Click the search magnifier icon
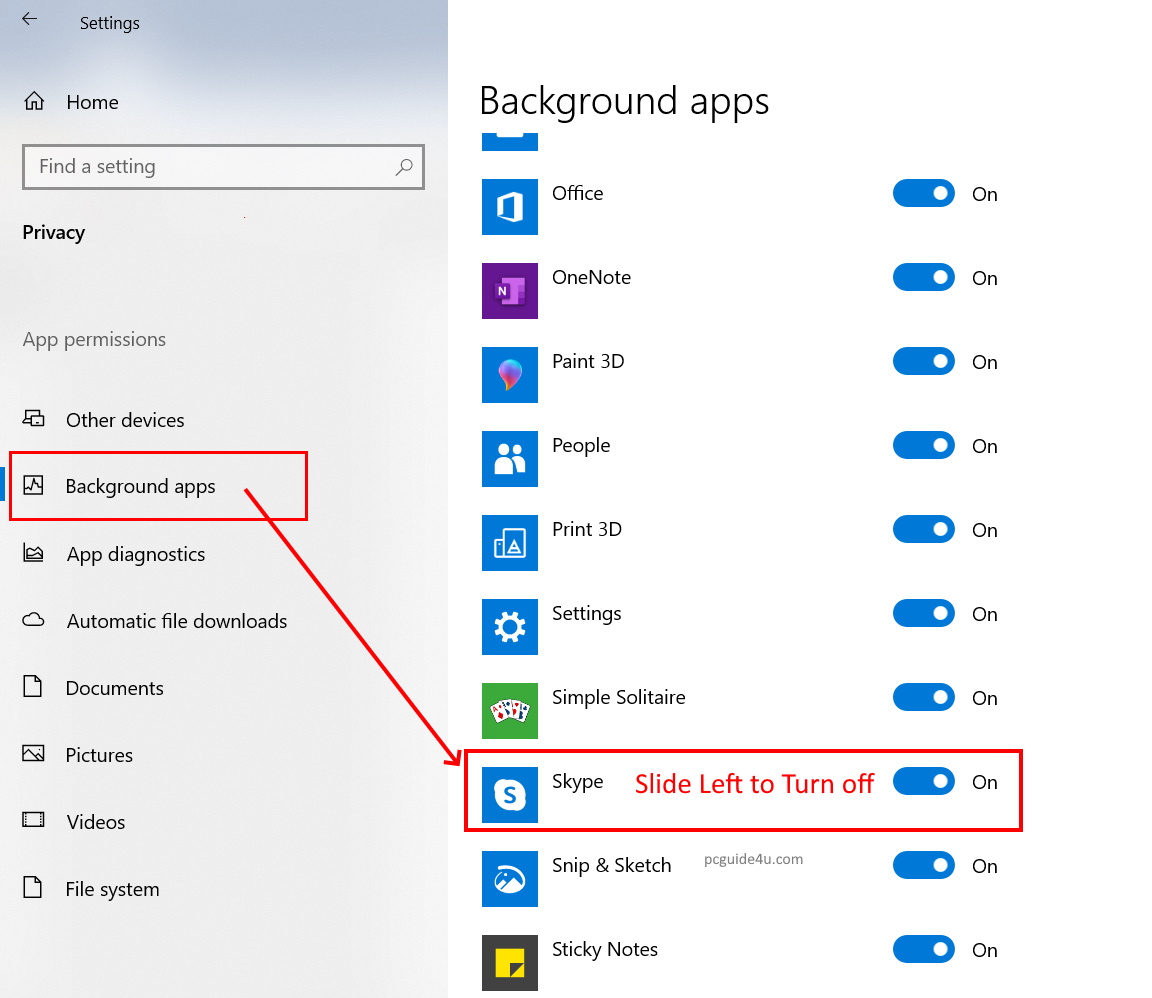This screenshot has width=1152, height=998. 404,167
